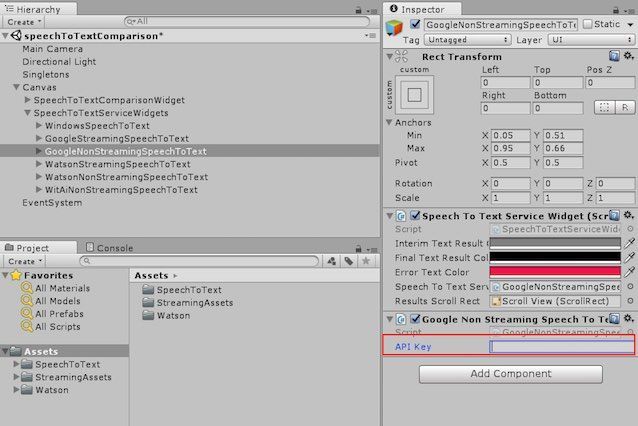This screenshot has height=426, width=638.
Task: Expand the Watson folder in Project tree
Action: 16,389
